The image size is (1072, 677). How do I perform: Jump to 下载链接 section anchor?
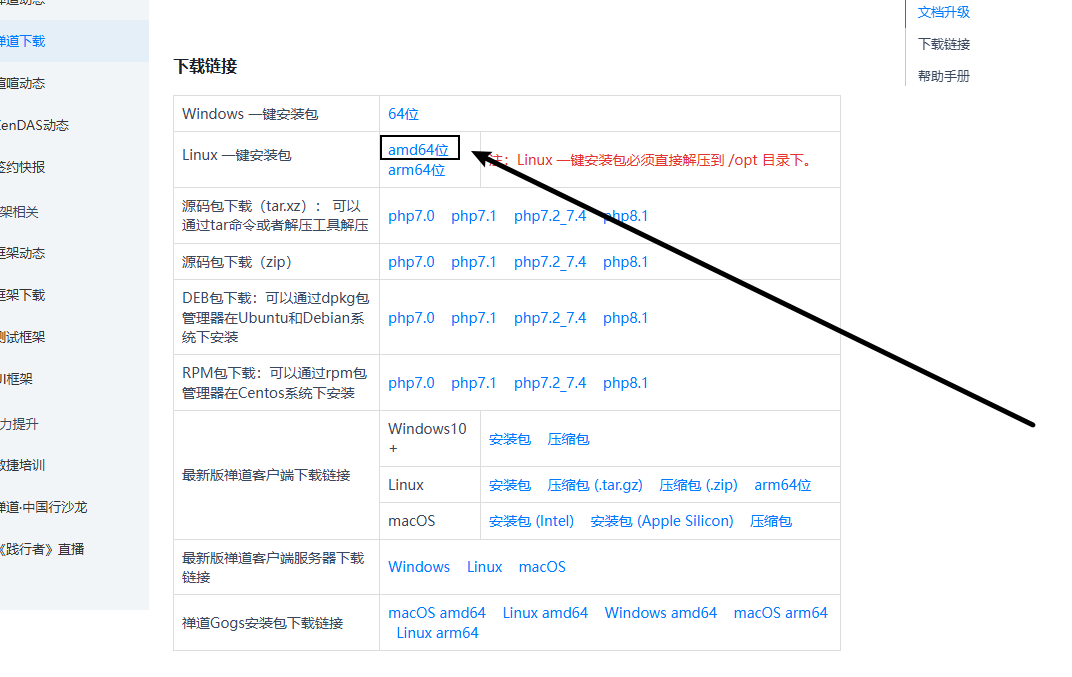(x=943, y=44)
